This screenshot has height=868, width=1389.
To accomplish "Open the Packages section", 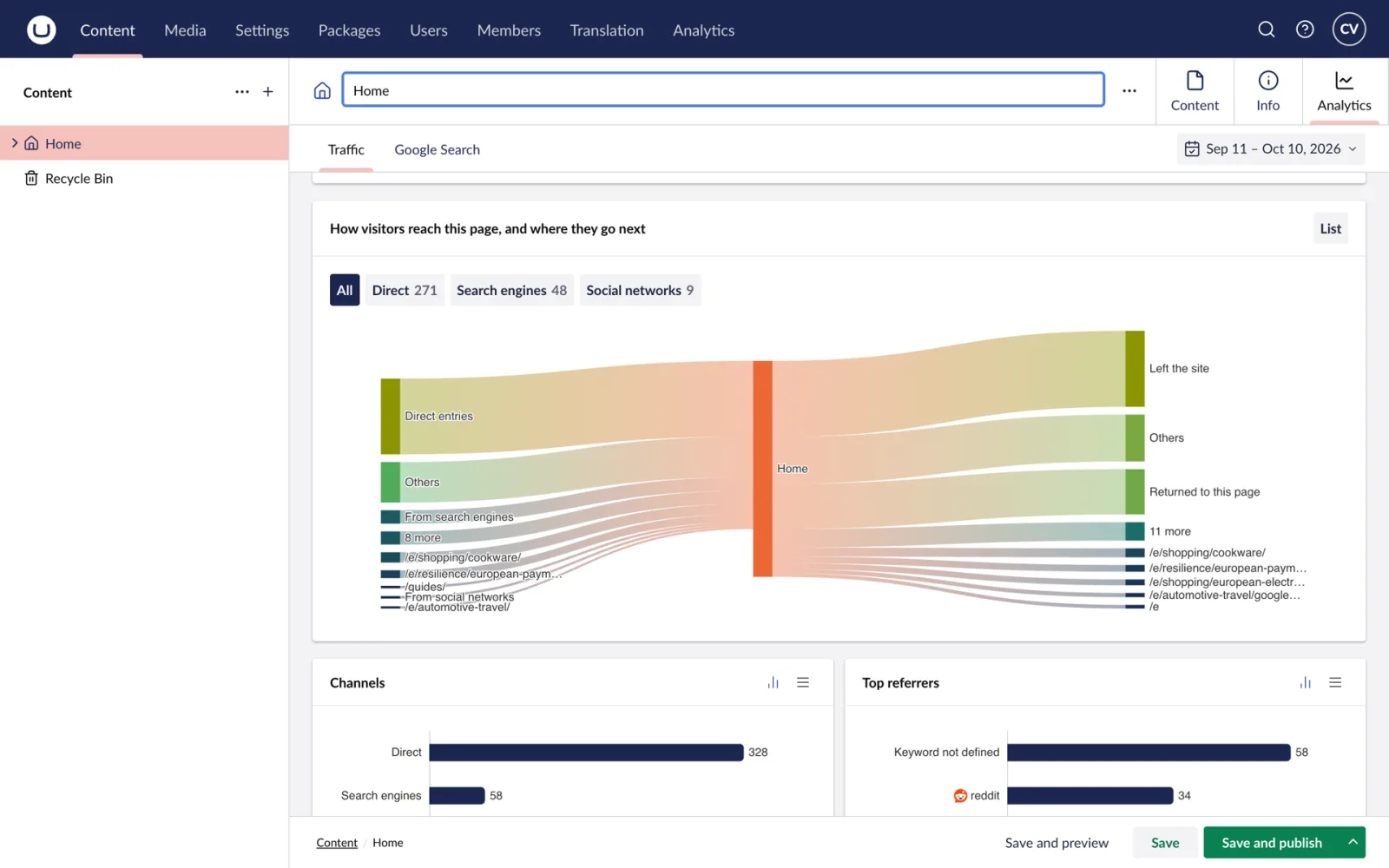I will pyautogui.click(x=349, y=30).
